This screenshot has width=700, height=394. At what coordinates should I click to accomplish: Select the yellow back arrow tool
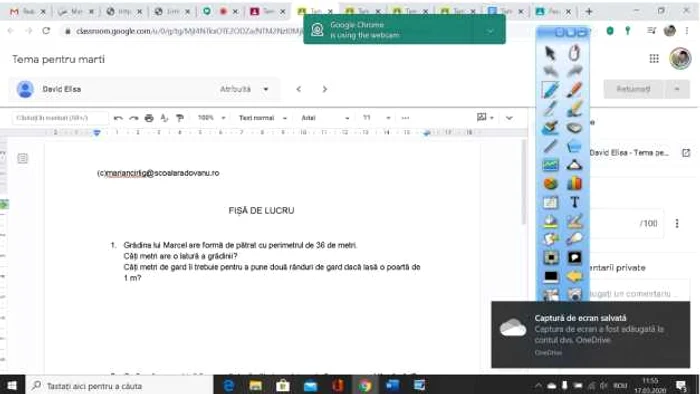pos(574,277)
